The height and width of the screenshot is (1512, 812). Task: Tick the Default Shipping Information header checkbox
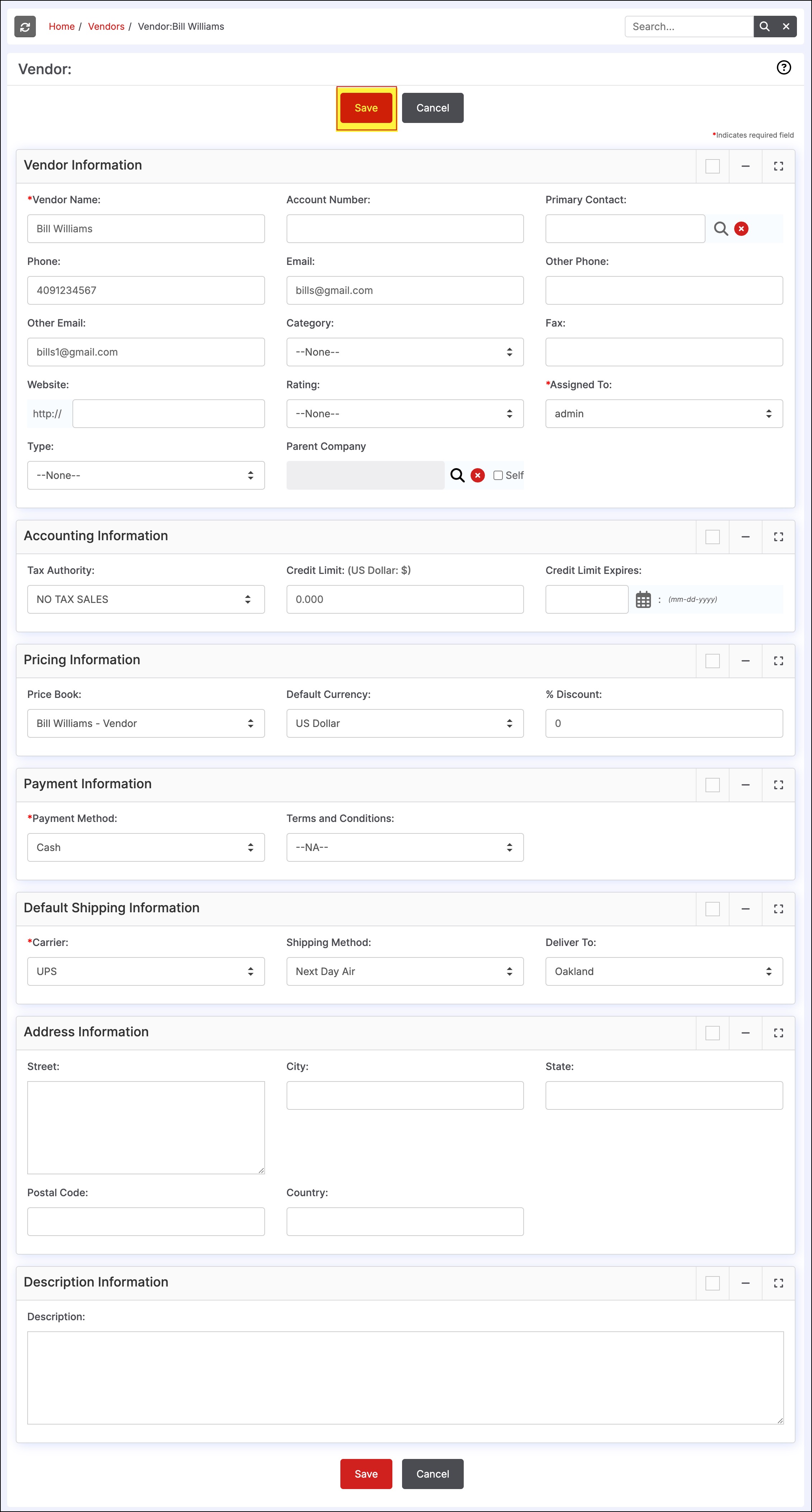pyautogui.click(x=712, y=909)
